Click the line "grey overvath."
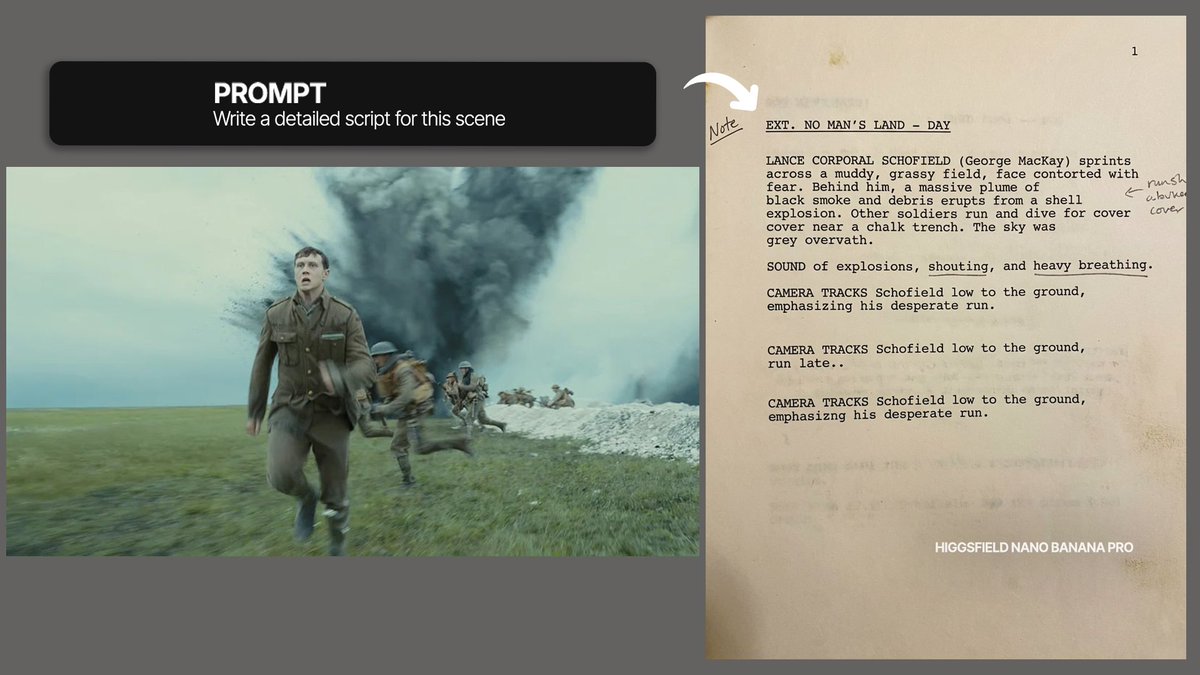 pos(820,240)
